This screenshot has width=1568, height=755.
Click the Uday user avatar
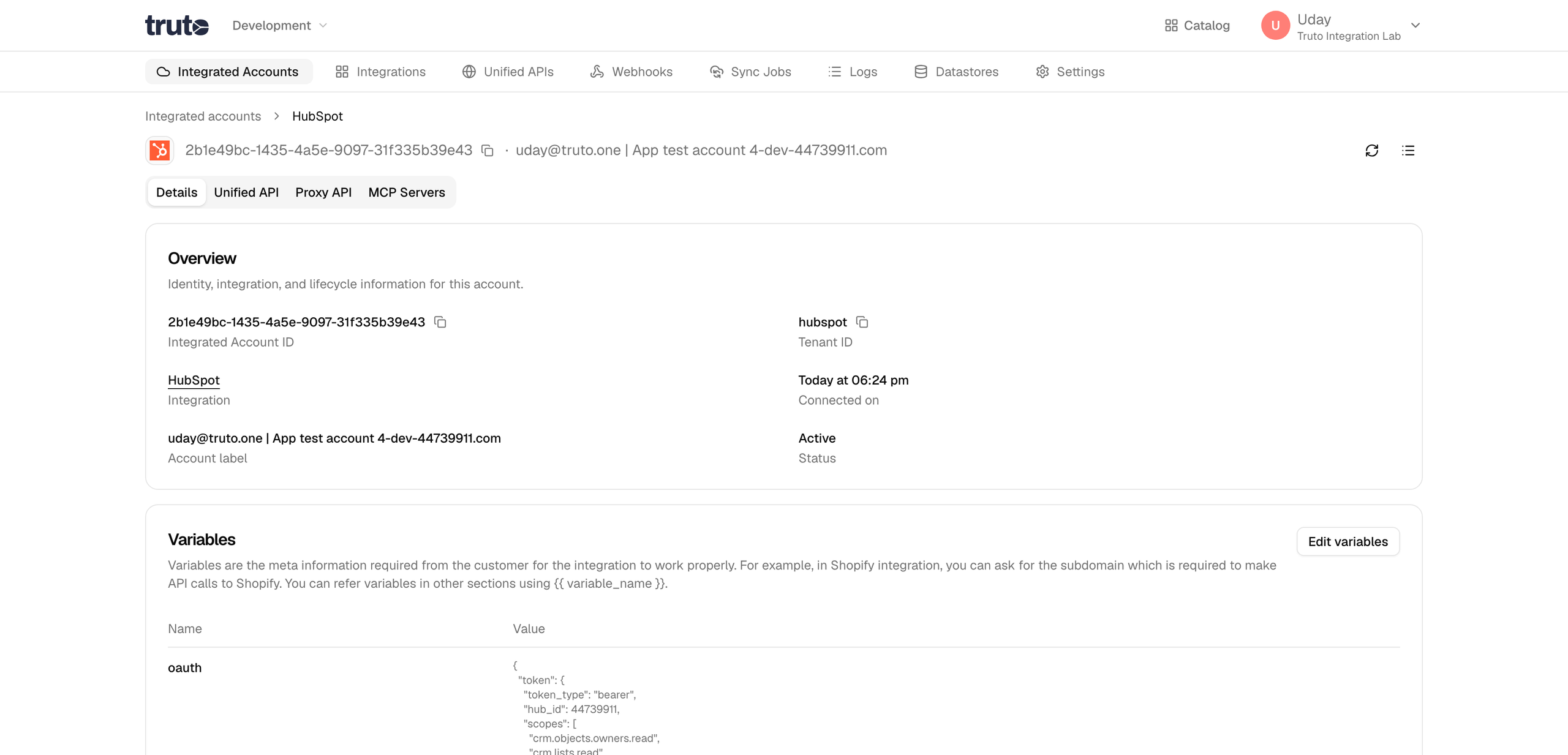[1275, 26]
